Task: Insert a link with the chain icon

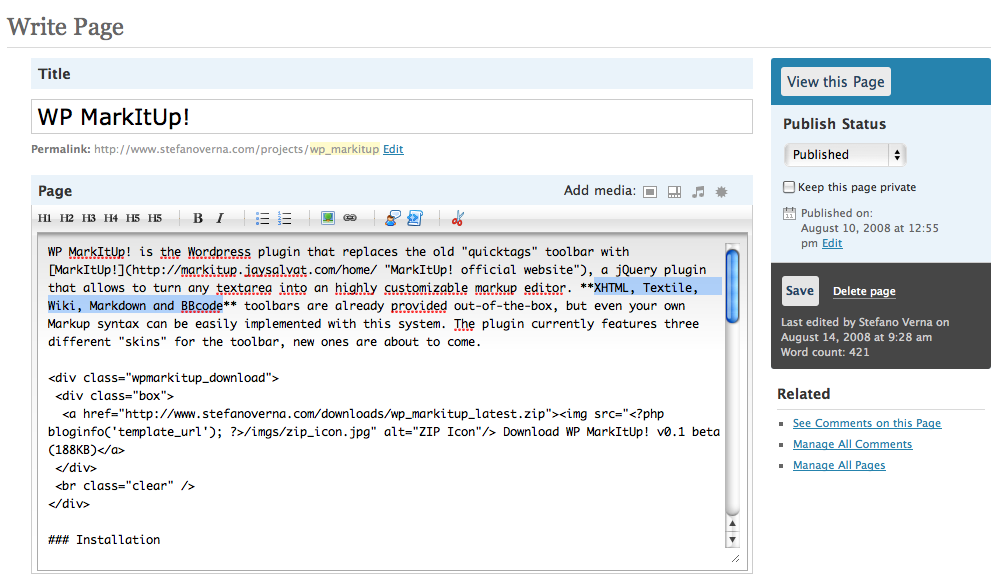Action: coord(350,218)
